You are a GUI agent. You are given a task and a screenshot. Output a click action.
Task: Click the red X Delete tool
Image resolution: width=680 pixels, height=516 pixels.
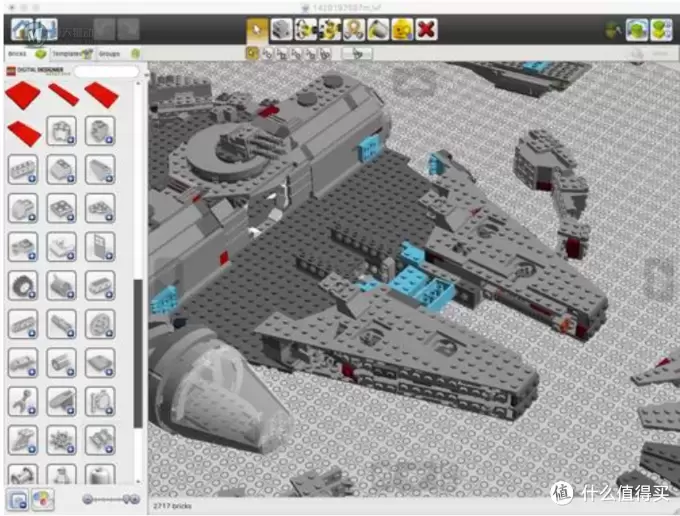tap(426, 29)
